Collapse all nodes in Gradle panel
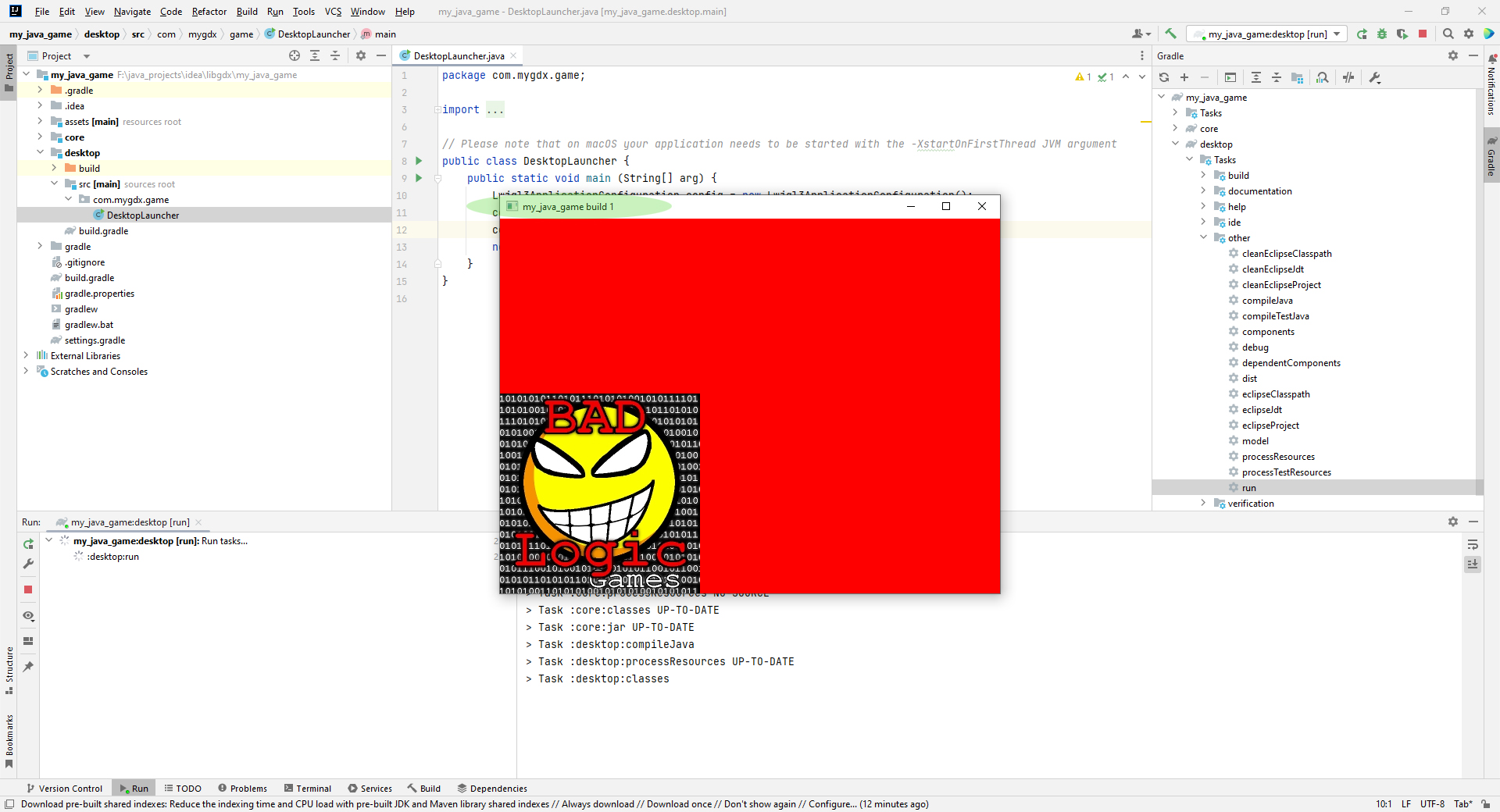 point(1277,77)
